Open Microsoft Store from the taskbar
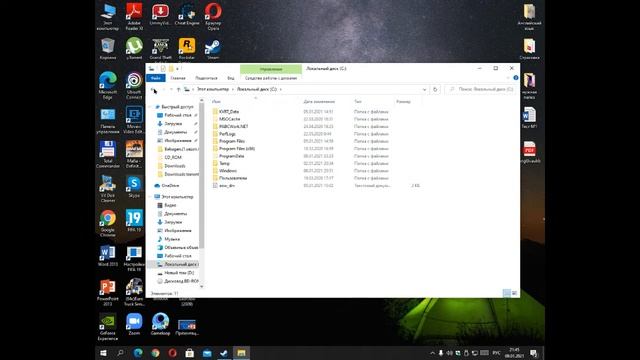 (x=189, y=353)
